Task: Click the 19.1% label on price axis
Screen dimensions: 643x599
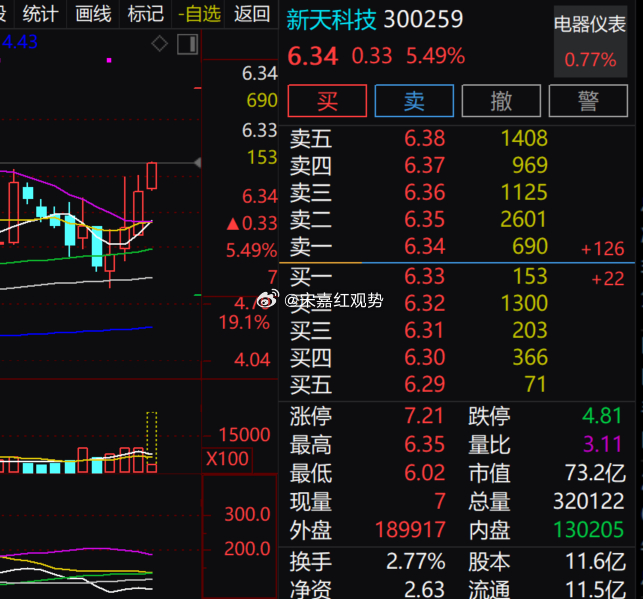Action: [244, 323]
